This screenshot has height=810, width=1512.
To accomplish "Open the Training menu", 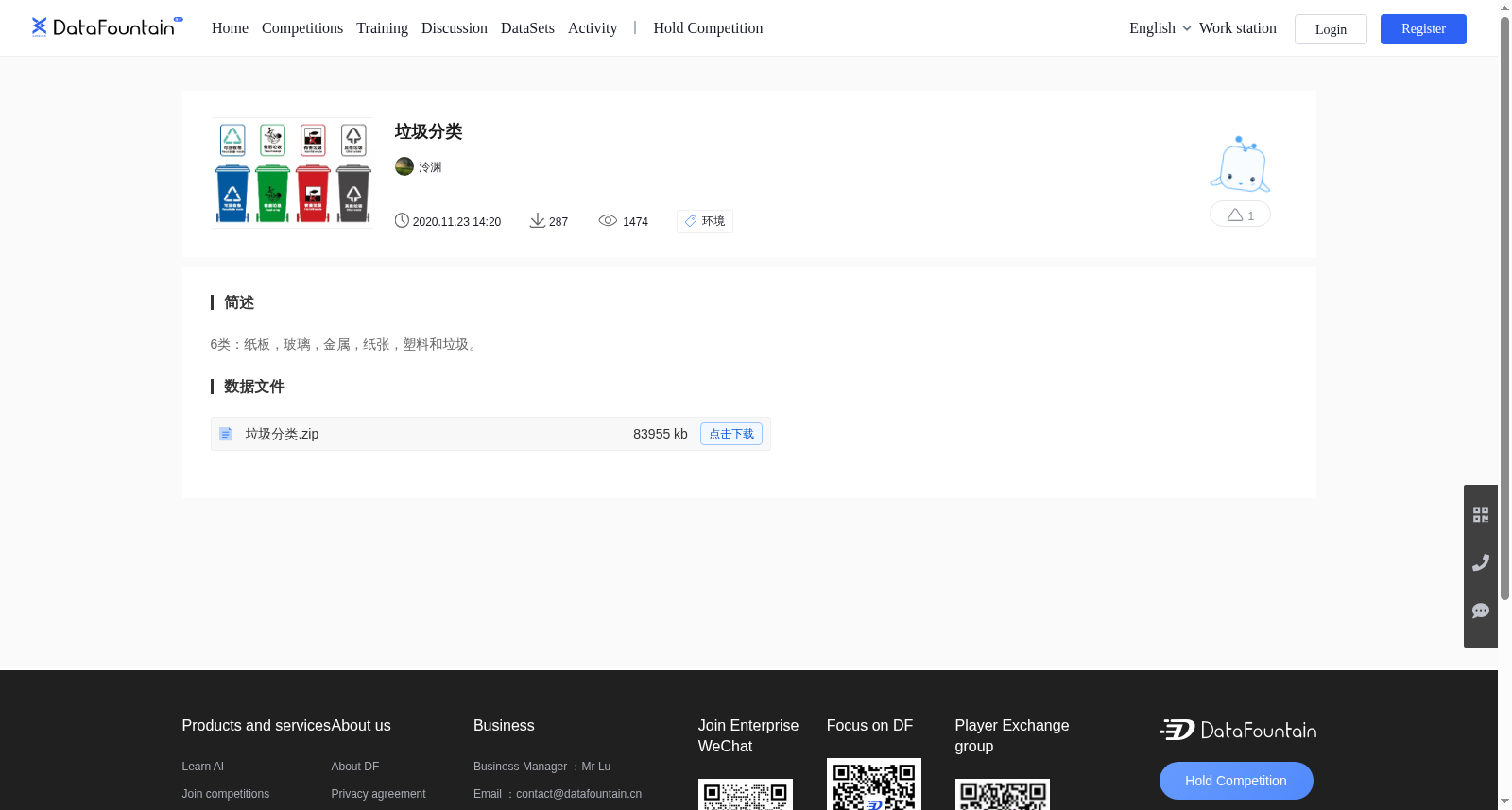I will click(382, 28).
